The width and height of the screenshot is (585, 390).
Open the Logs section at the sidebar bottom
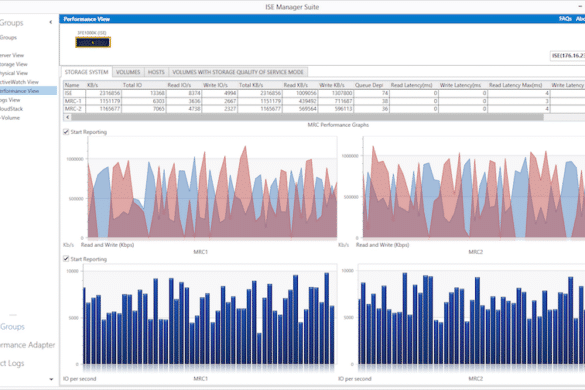12,363
